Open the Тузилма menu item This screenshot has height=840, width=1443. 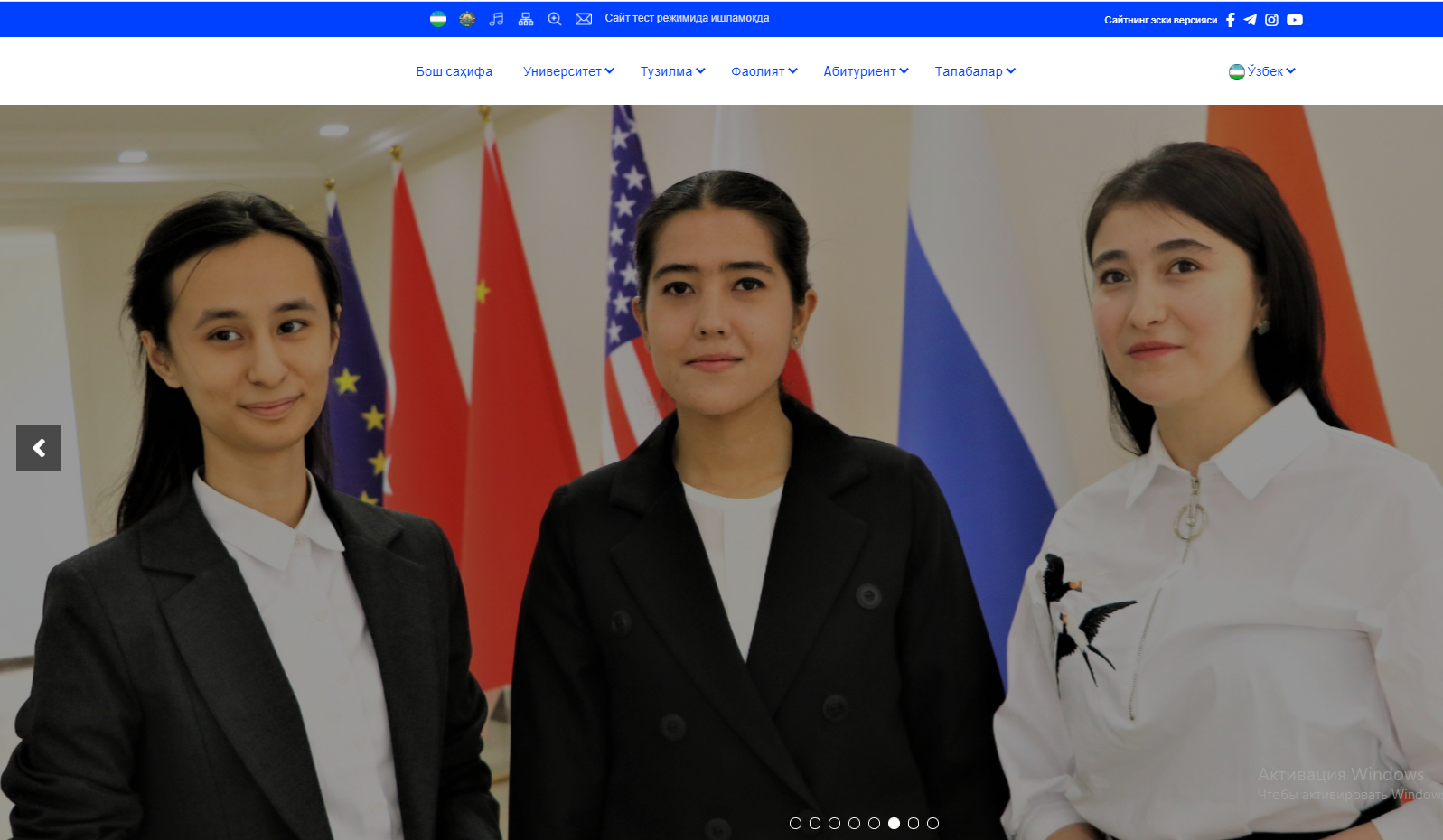pos(672,71)
